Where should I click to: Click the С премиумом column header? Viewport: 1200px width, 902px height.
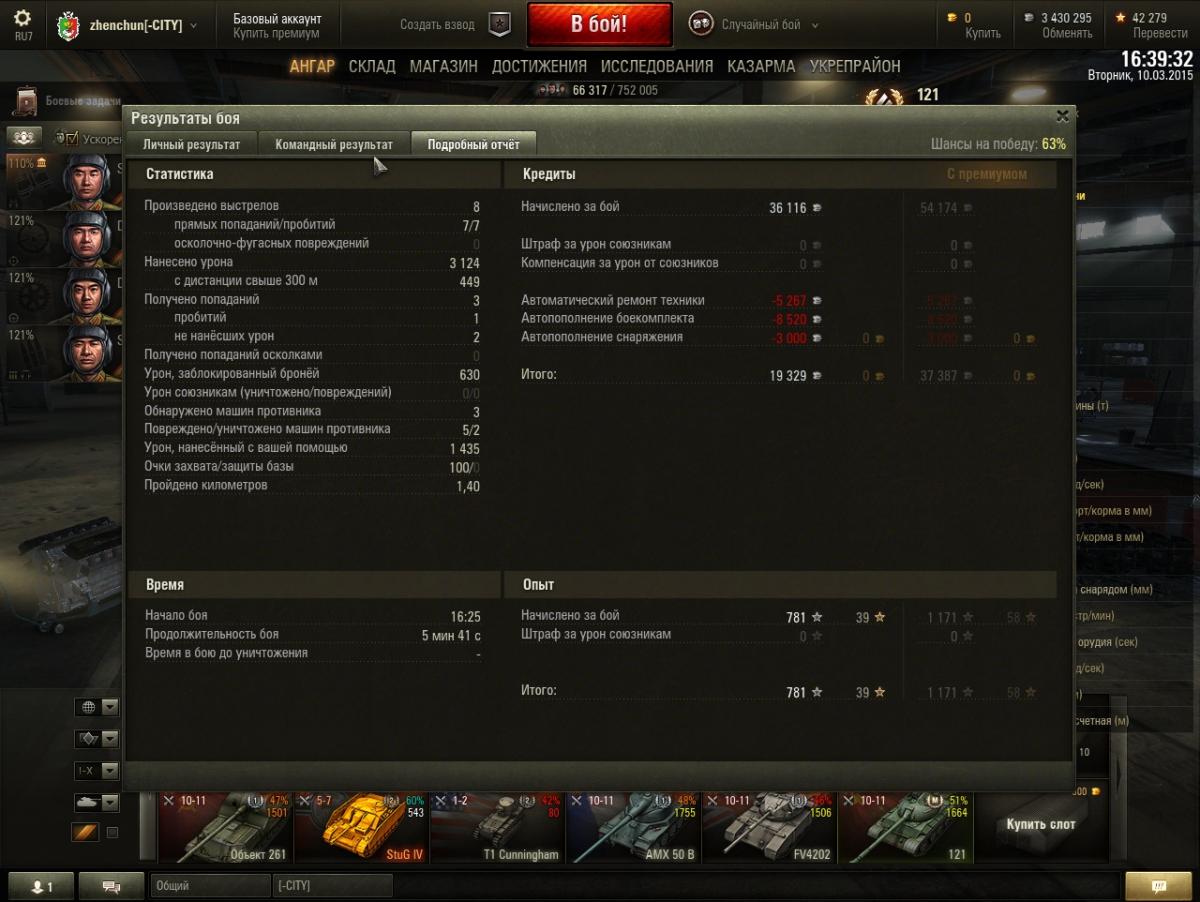986,174
